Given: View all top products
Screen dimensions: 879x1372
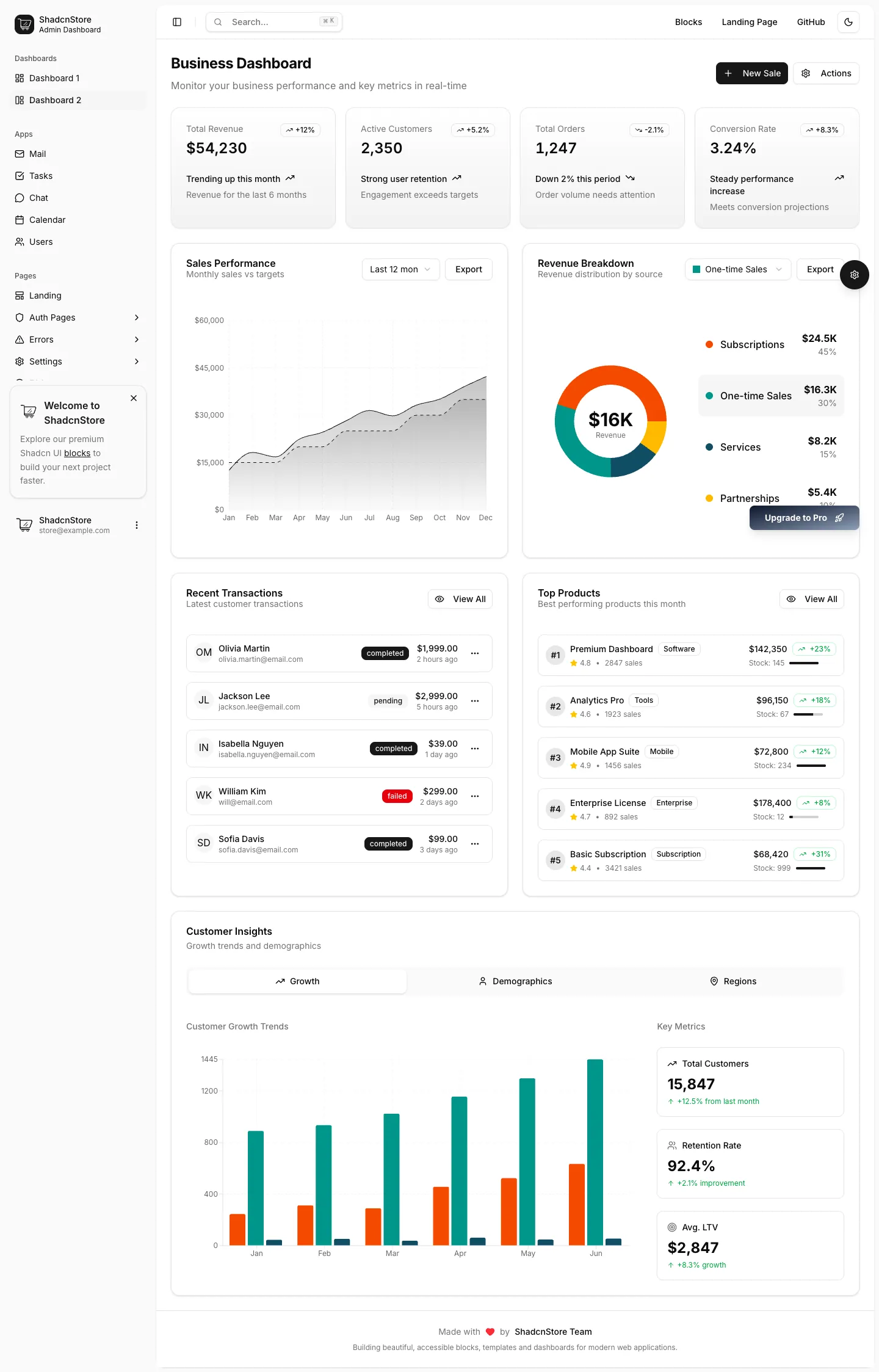Looking at the screenshot, I should [812, 599].
